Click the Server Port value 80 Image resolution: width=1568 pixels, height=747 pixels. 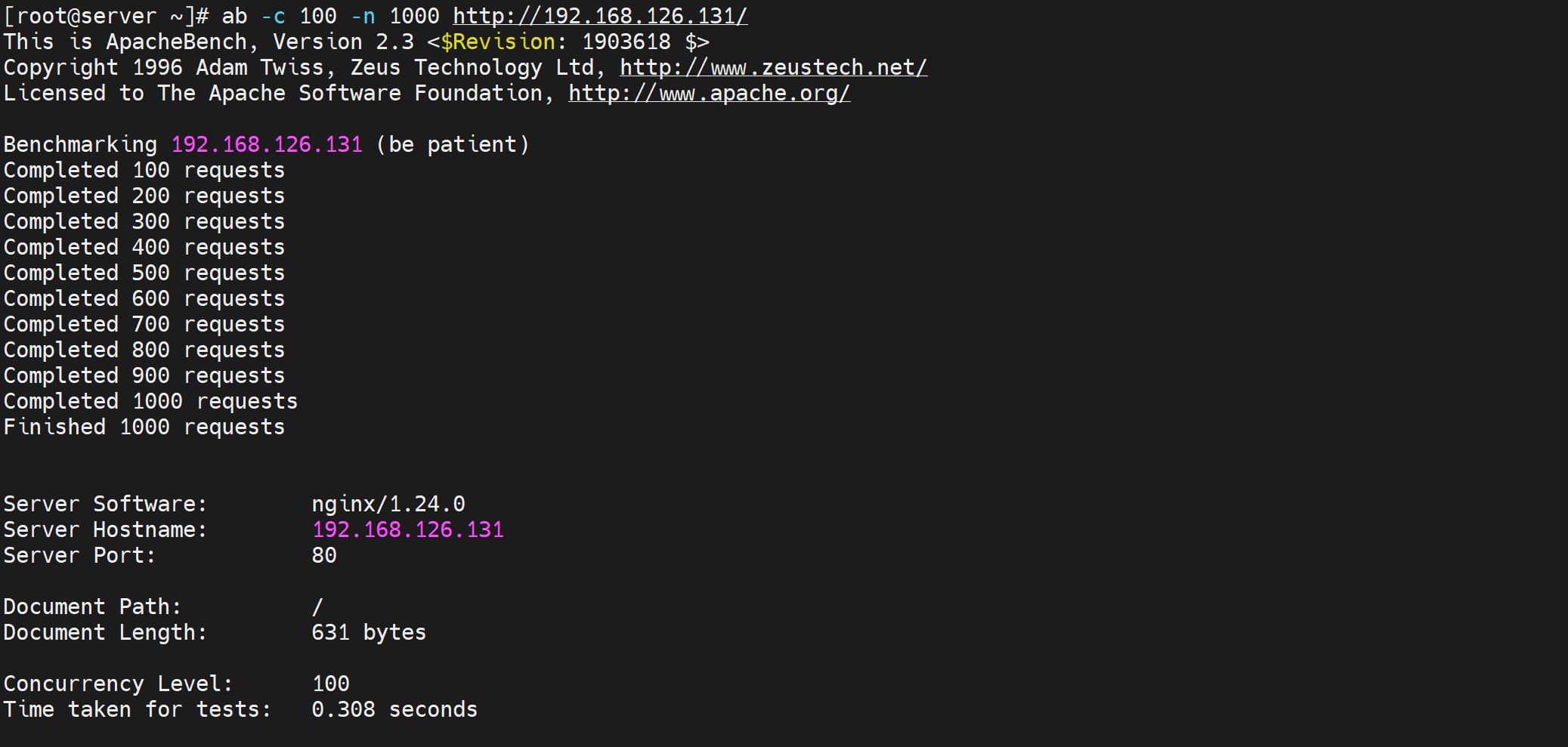point(324,555)
